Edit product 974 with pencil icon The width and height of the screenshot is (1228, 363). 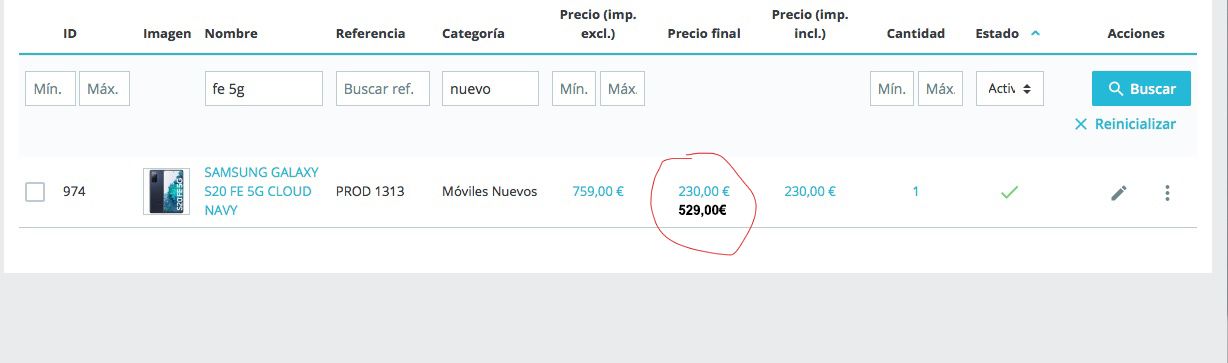click(x=1119, y=192)
